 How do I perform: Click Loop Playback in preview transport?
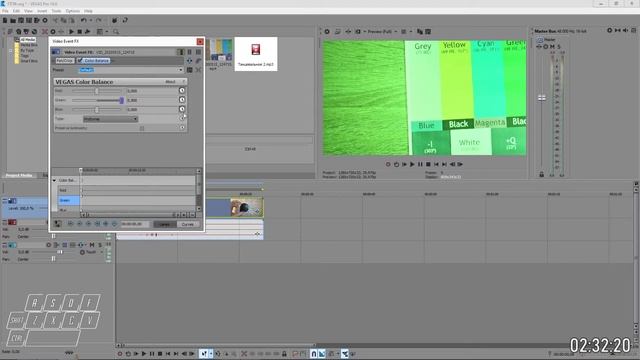[396, 164]
